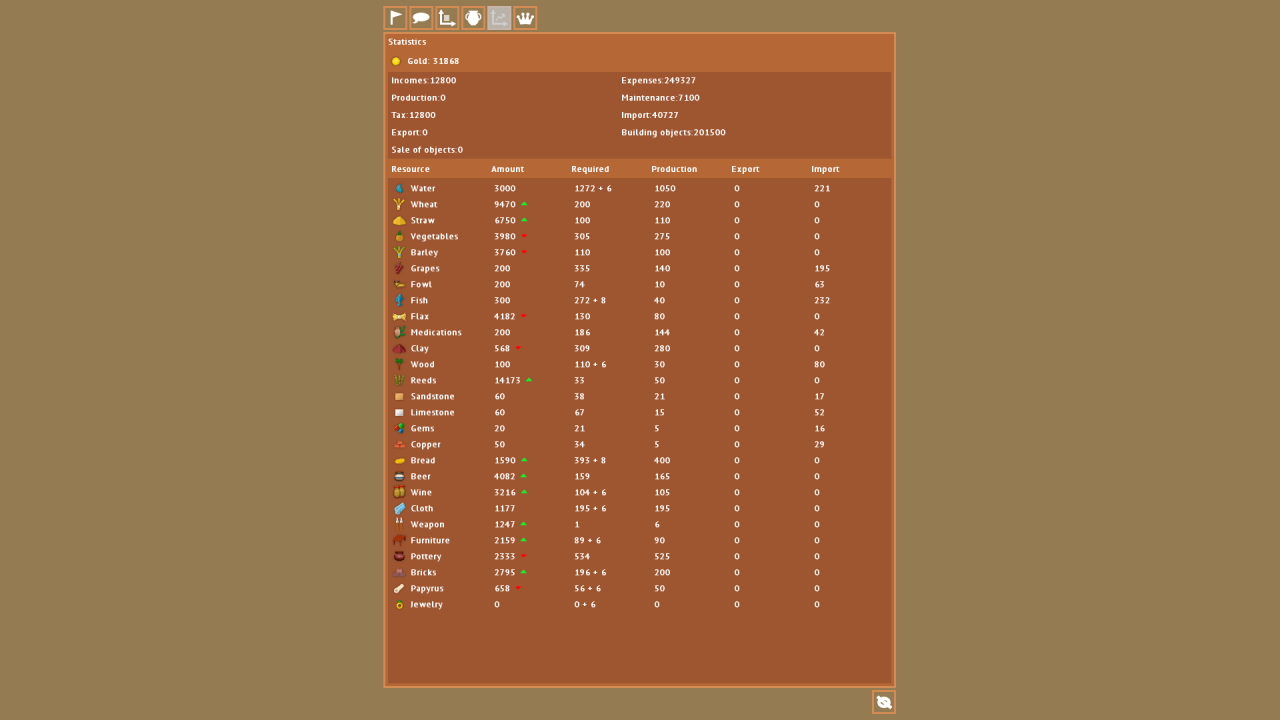1280x720 pixels.
Task: Open the flag panel in top toolbar
Action: coord(396,18)
